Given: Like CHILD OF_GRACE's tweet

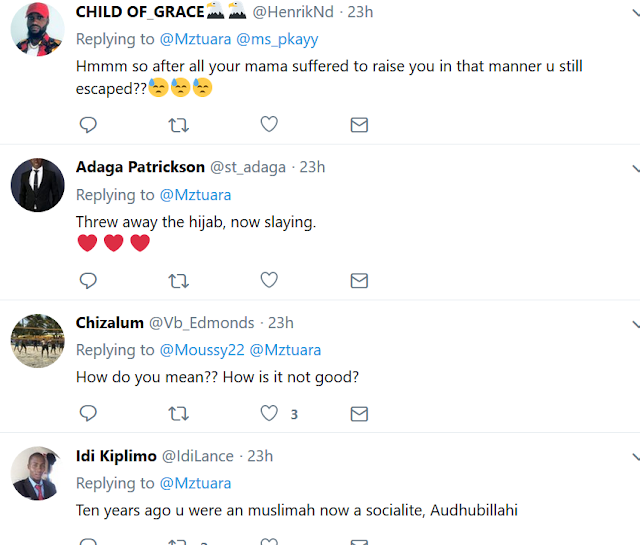Looking at the screenshot, I should pyautogui.click(x=268, y=125).
